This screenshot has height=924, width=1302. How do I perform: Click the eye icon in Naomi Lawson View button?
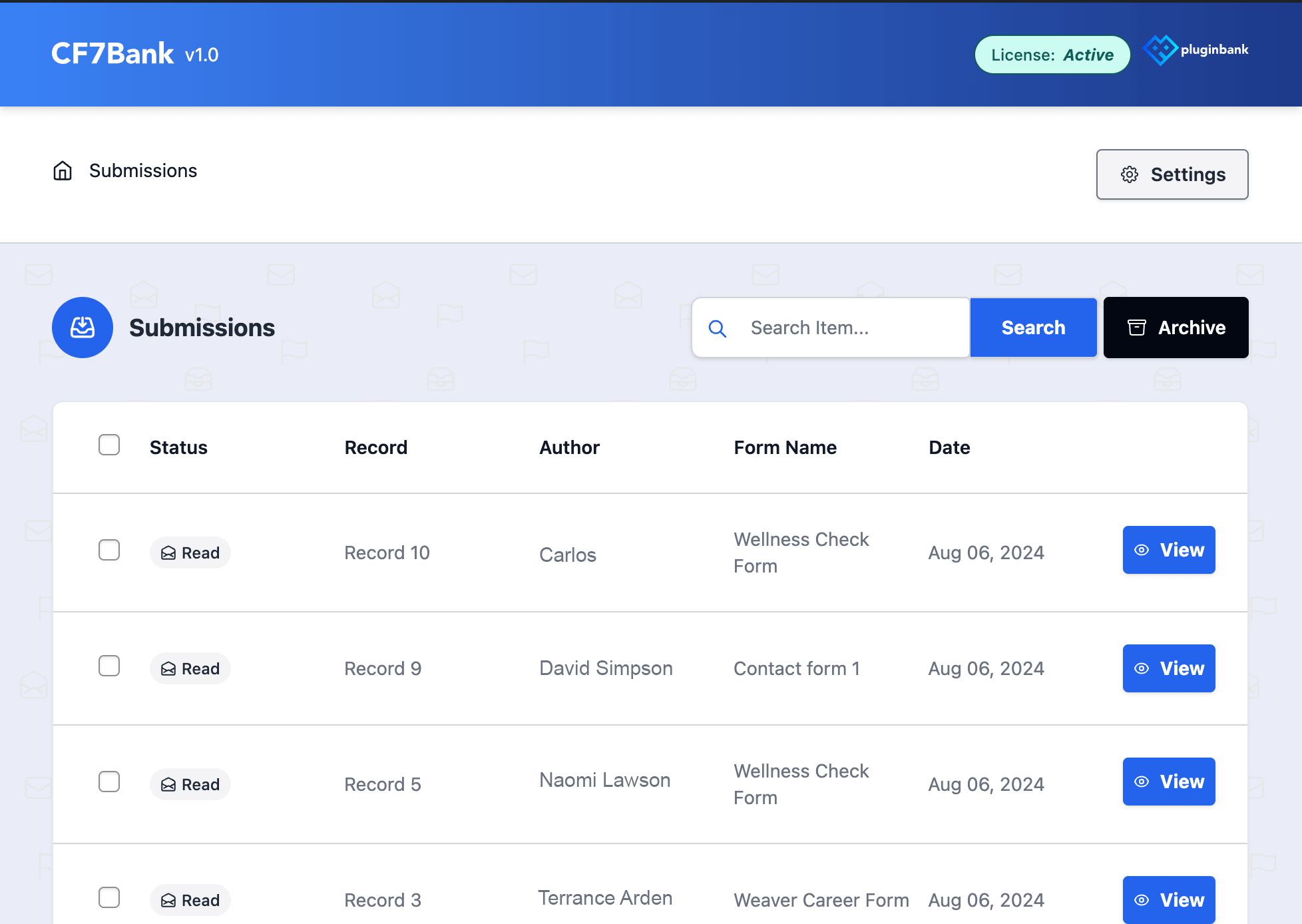1142,782
